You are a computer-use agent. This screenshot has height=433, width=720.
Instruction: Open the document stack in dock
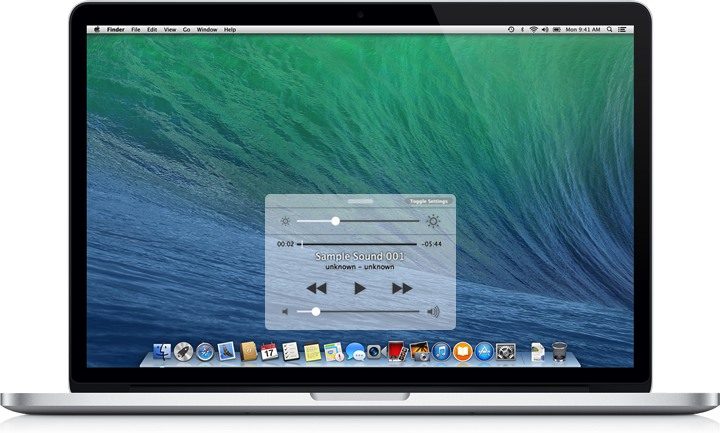pos(537,352)
